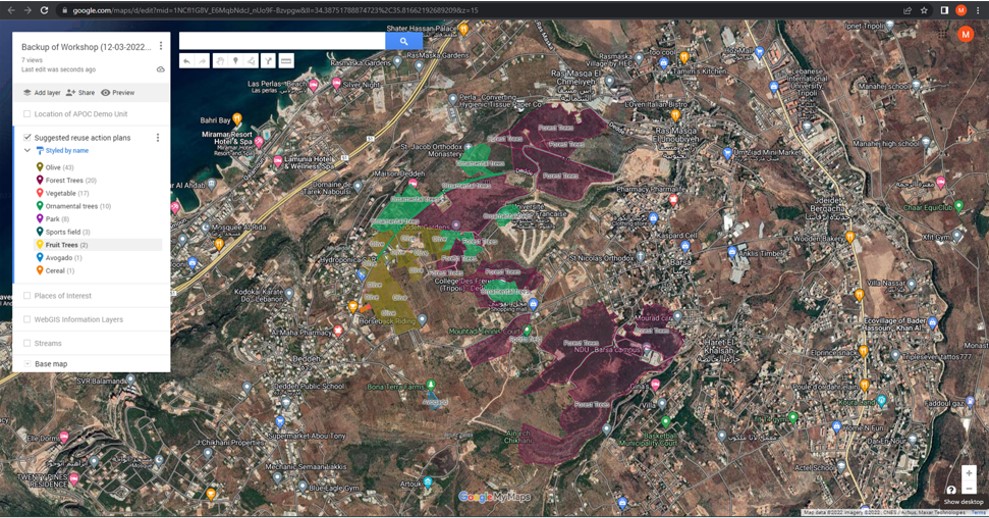Image resolution: width=989 pixels, height=518 pixels.
Task: Click the add directions tool
Action: click(x=268, y=61)
